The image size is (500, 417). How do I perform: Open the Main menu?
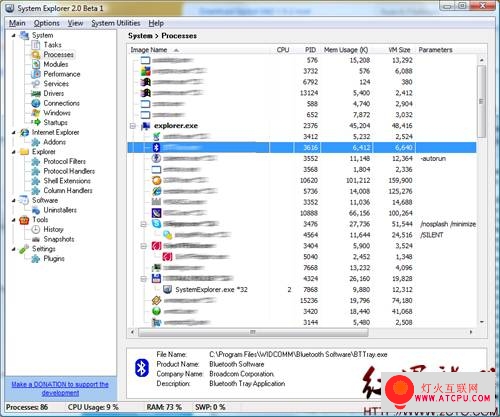click(x=17, y=23)
